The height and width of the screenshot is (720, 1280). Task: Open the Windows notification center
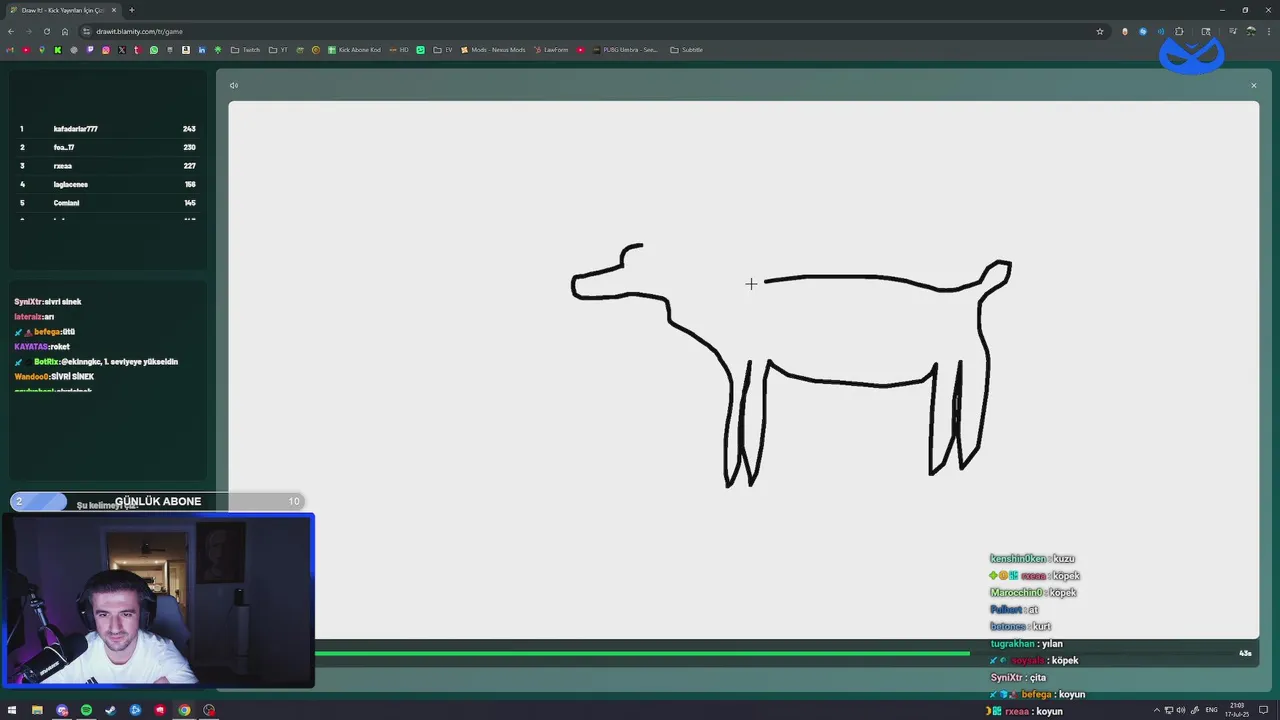pos(1263,710)
